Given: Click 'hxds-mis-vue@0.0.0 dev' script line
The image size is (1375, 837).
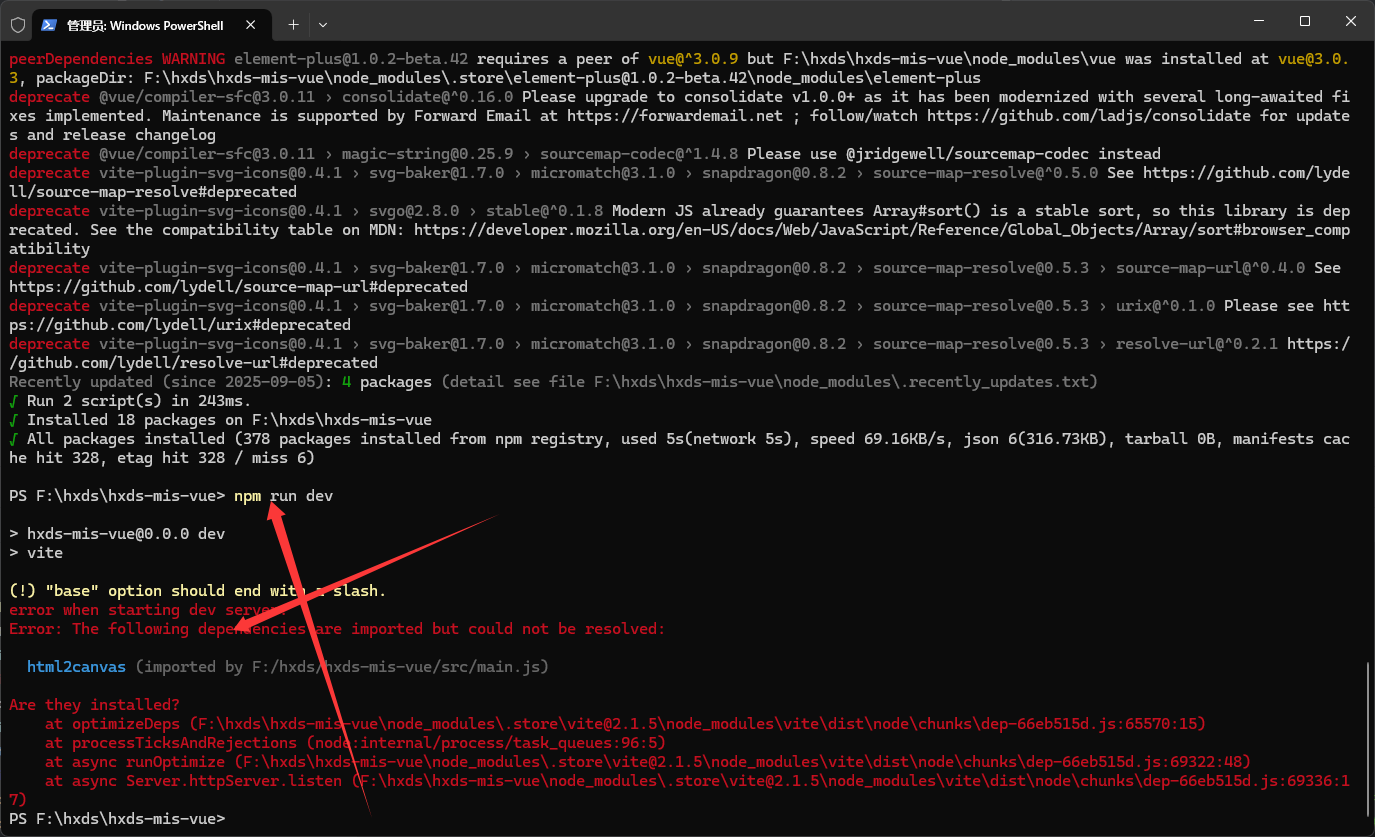Looking at the screenshot, I should [117, 534].
